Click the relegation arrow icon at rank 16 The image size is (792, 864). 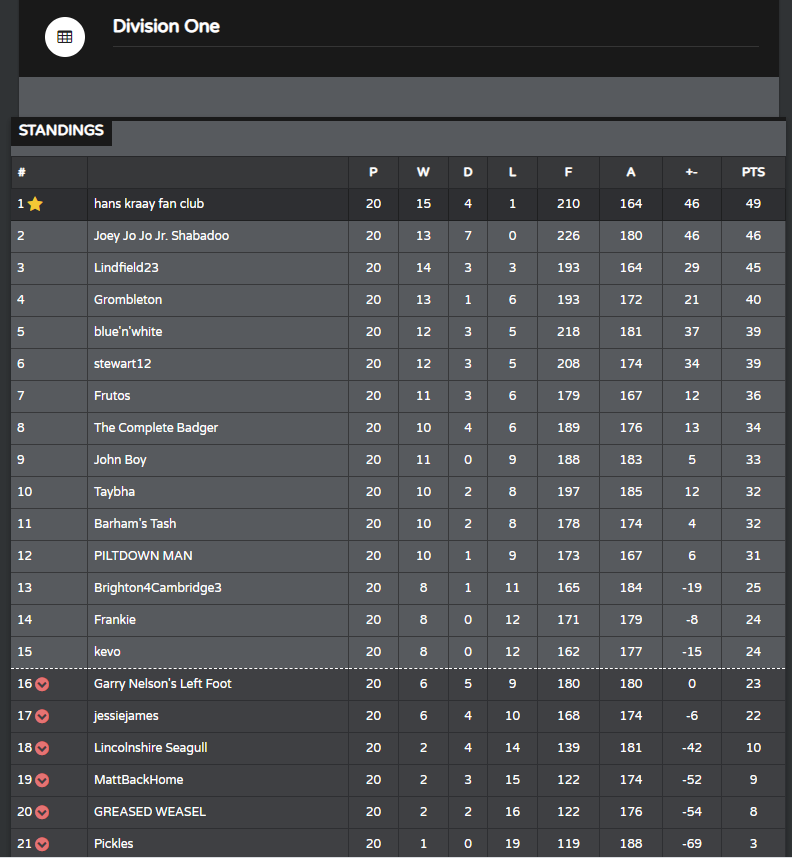tap(42, 684)
